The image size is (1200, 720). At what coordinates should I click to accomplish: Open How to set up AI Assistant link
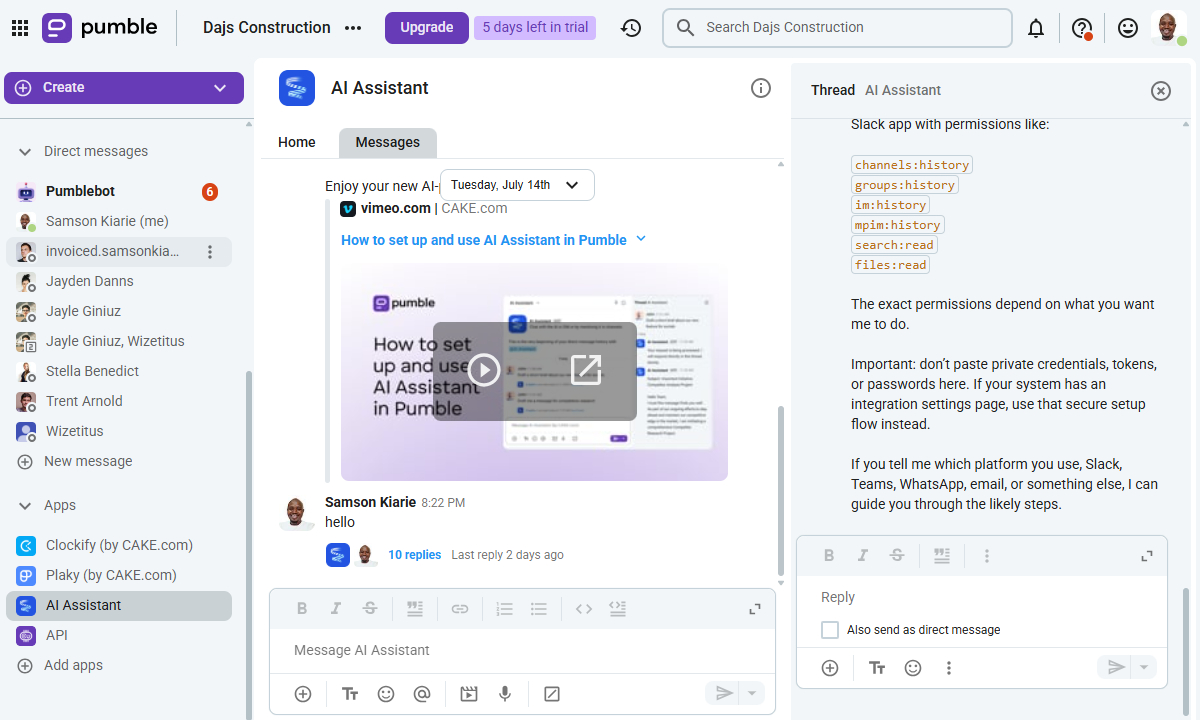pos(484,240)
